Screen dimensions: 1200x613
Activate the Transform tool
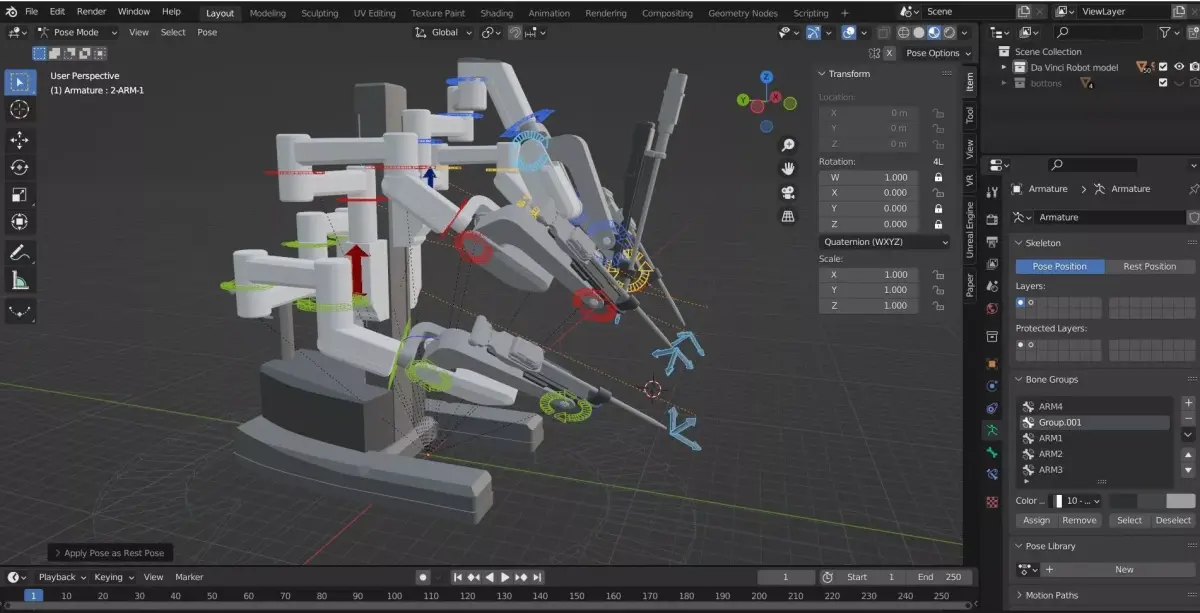20,221
